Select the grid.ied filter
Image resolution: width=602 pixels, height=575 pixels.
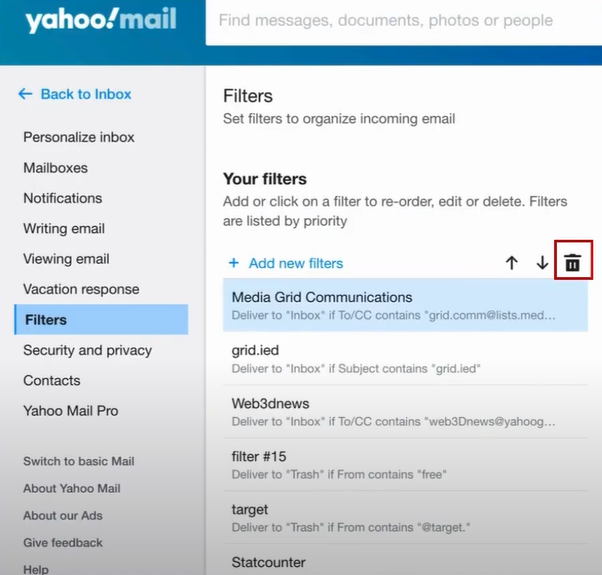[405, 359]
